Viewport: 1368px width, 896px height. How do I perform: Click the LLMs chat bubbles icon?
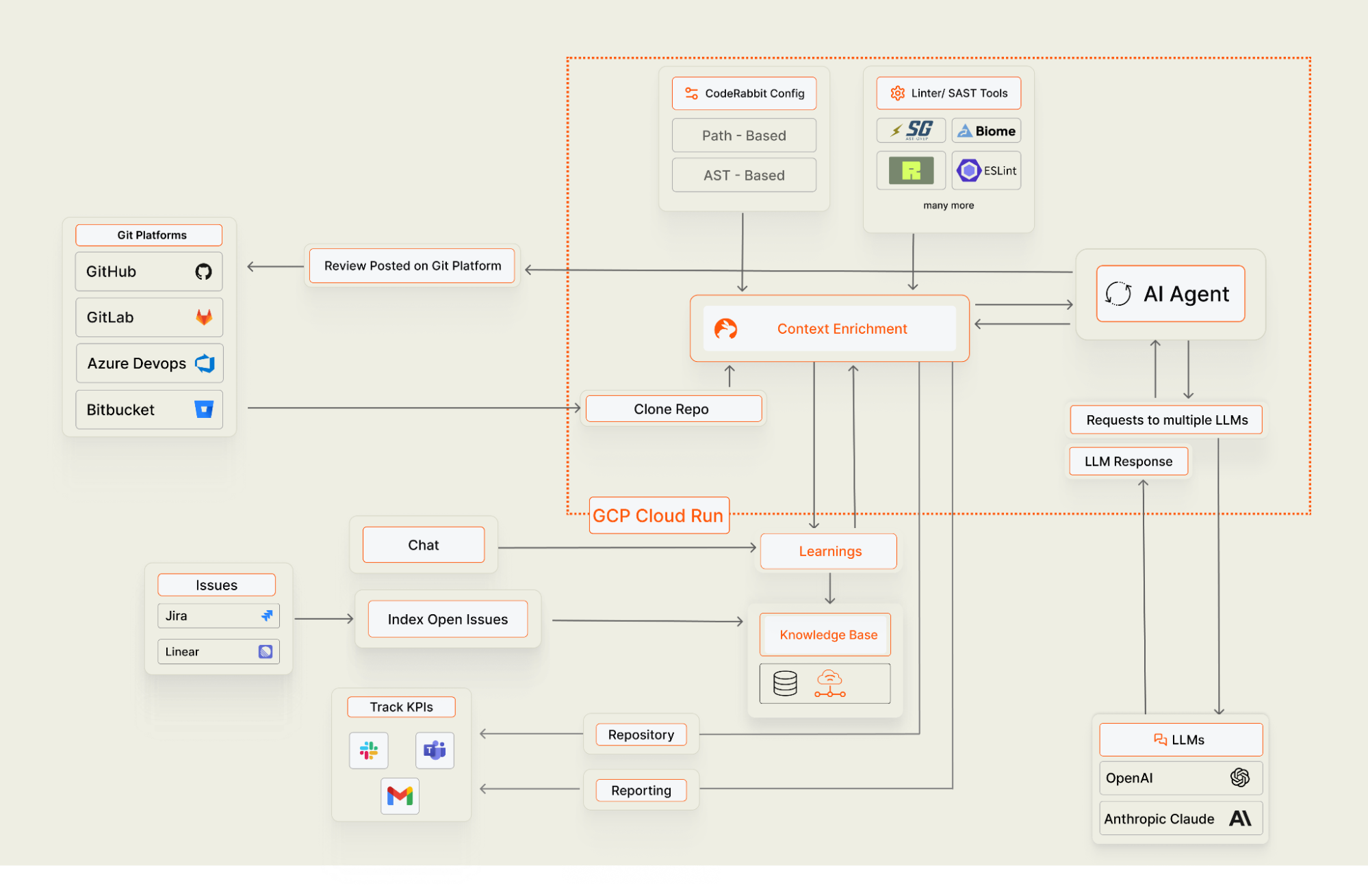tap(1160, 739)
